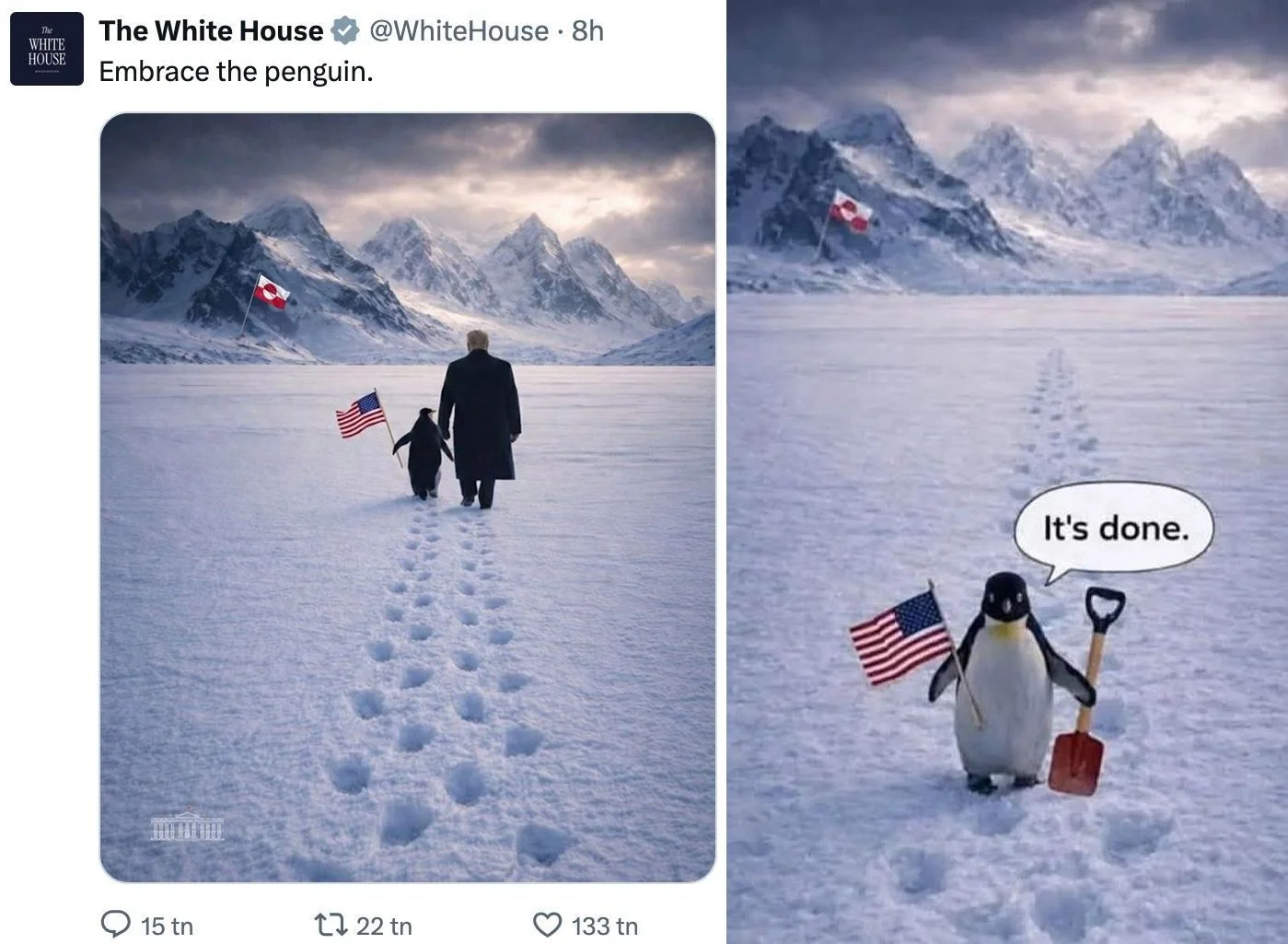Open The White House display name
1288x944 pixels.
211,30
